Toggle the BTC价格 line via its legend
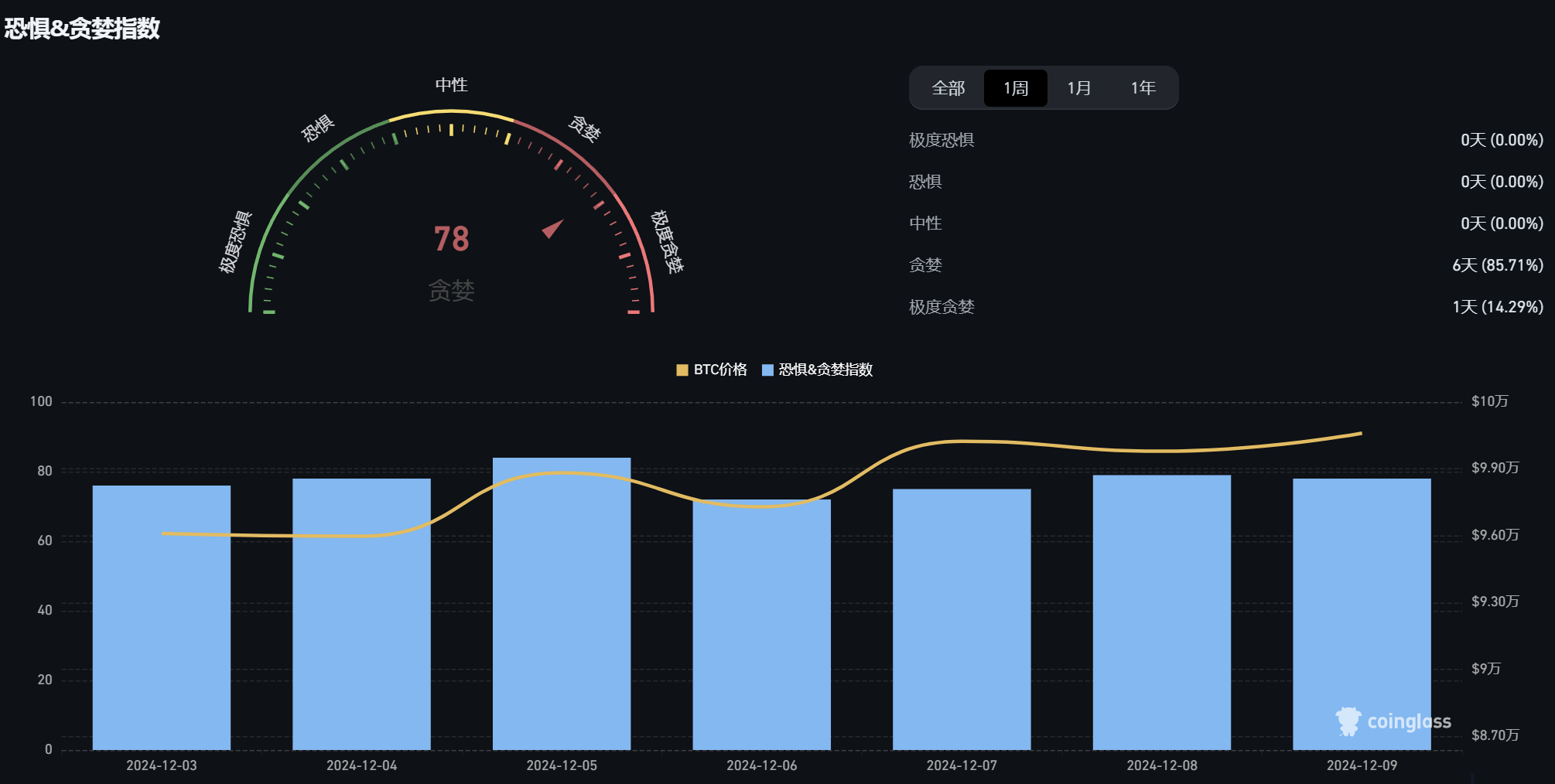 [712, 370]
